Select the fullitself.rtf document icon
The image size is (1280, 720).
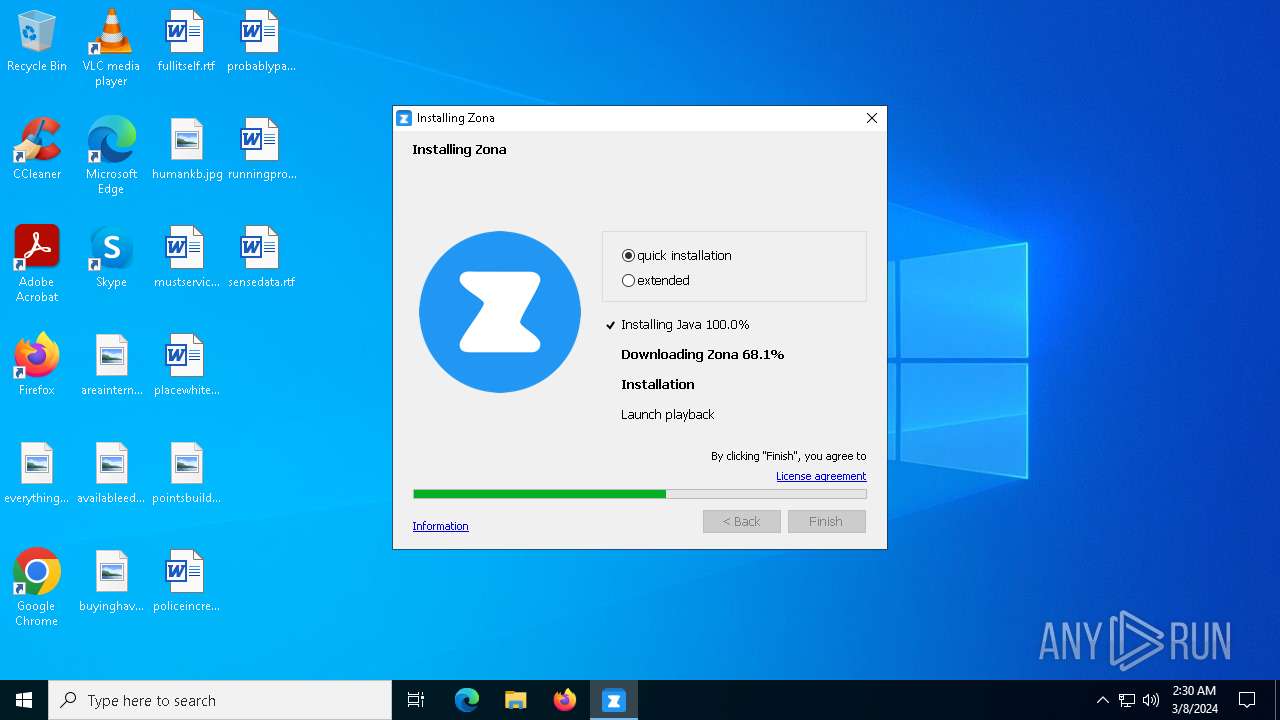click(186, 42)
